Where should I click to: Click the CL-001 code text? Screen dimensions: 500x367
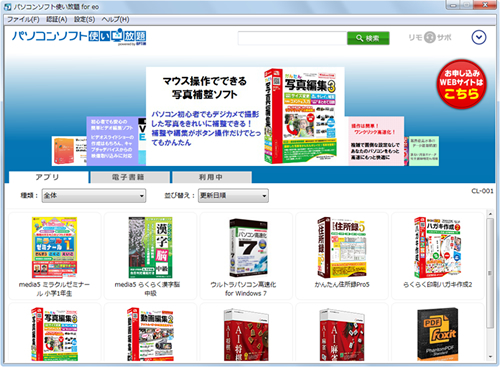[482, 191]
